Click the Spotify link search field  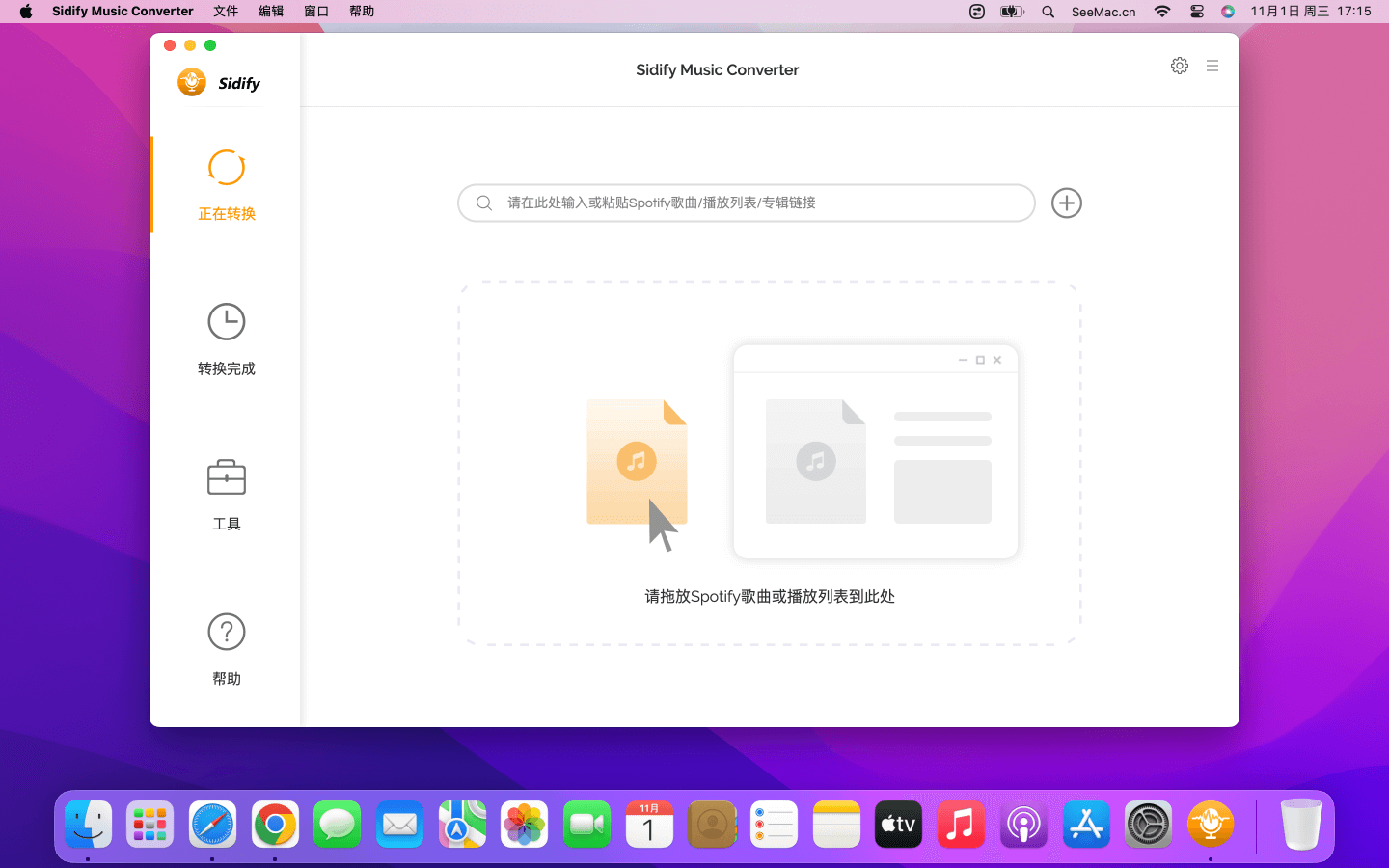[x=746, y=203]
